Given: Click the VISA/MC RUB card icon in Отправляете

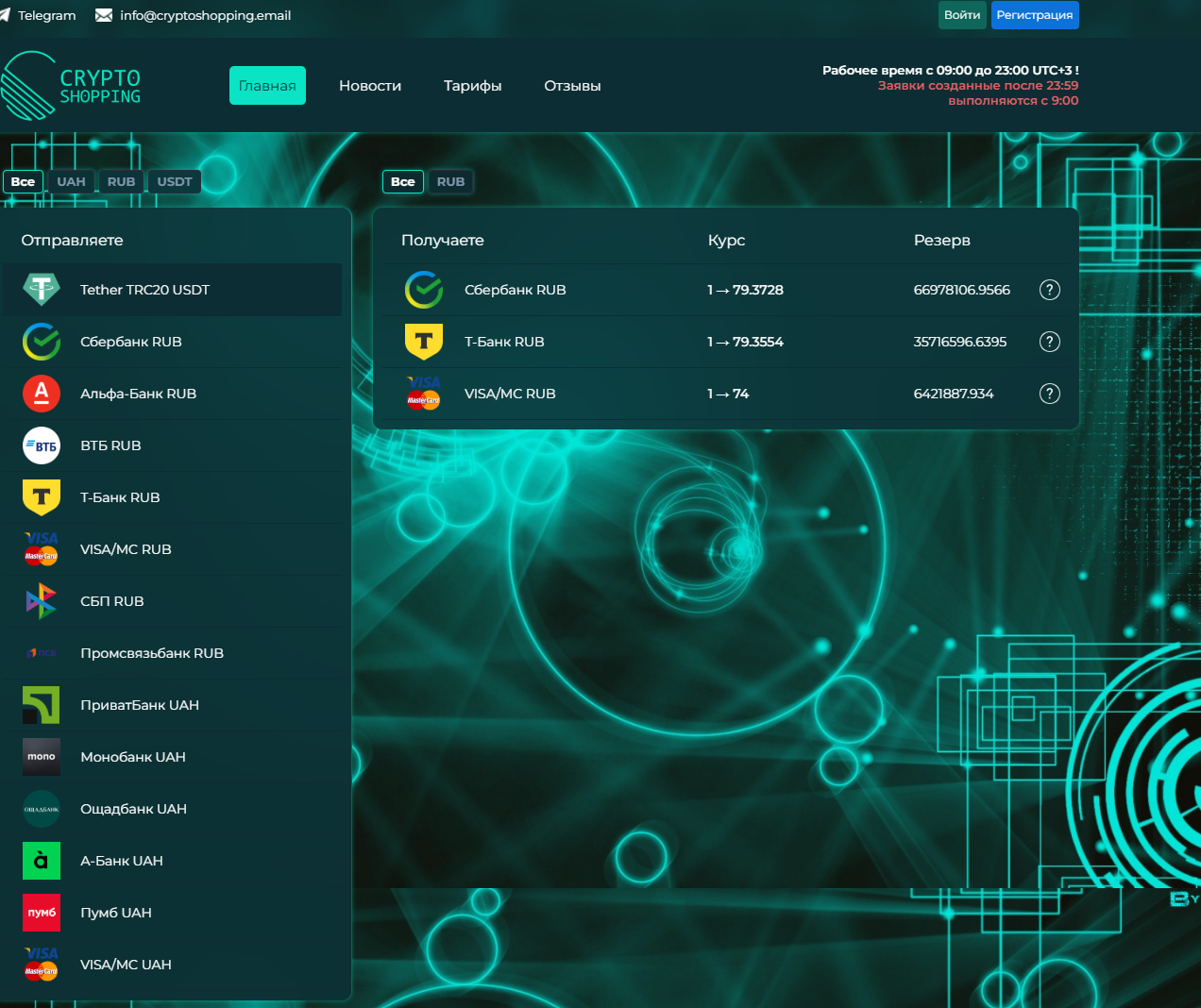Looking at the screenshot, I should point(42,548).
